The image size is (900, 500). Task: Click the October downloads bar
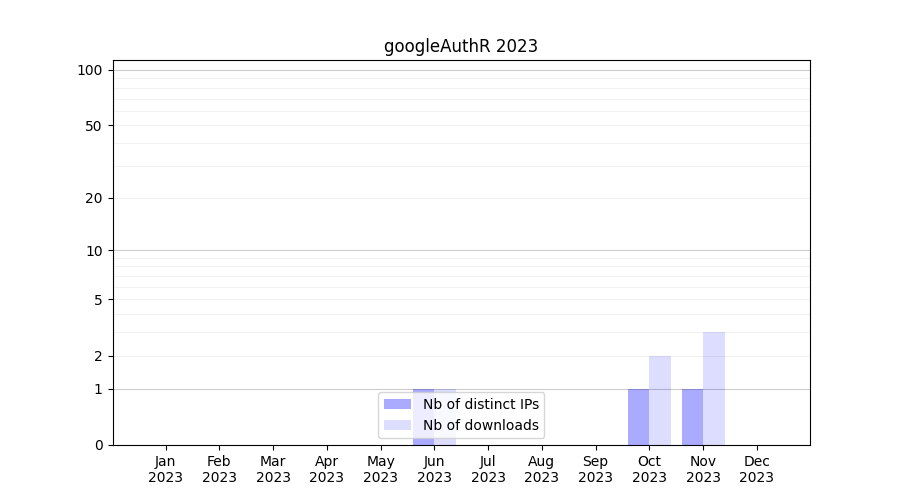[660, 401]
